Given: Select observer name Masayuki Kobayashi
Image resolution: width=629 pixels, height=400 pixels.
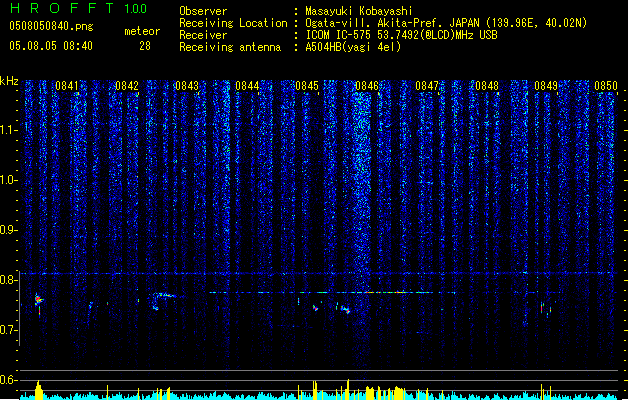Looking at the screenshot, I should point(359,11).
